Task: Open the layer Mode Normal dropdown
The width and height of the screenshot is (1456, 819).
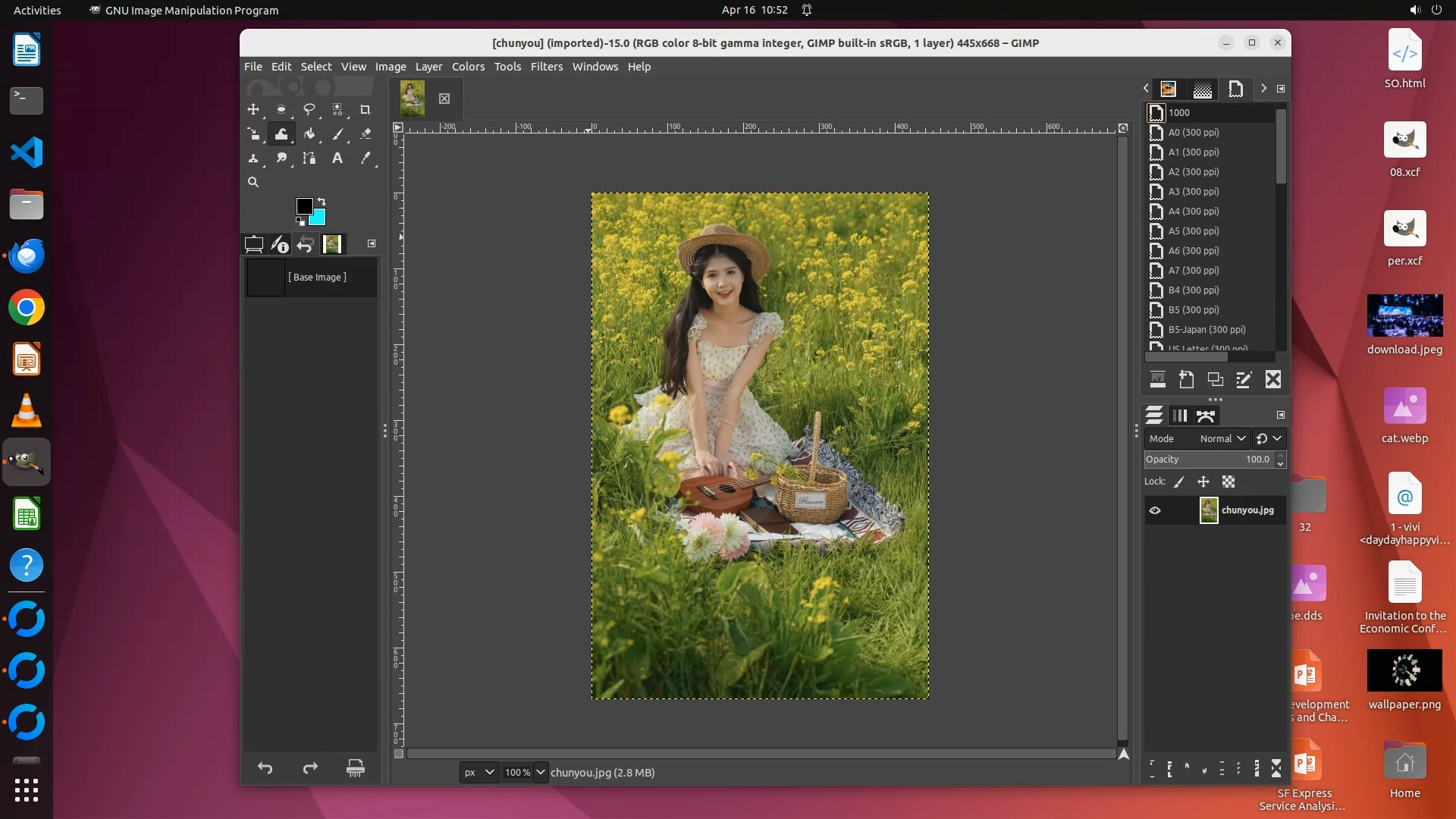Action: (1222, 438)
